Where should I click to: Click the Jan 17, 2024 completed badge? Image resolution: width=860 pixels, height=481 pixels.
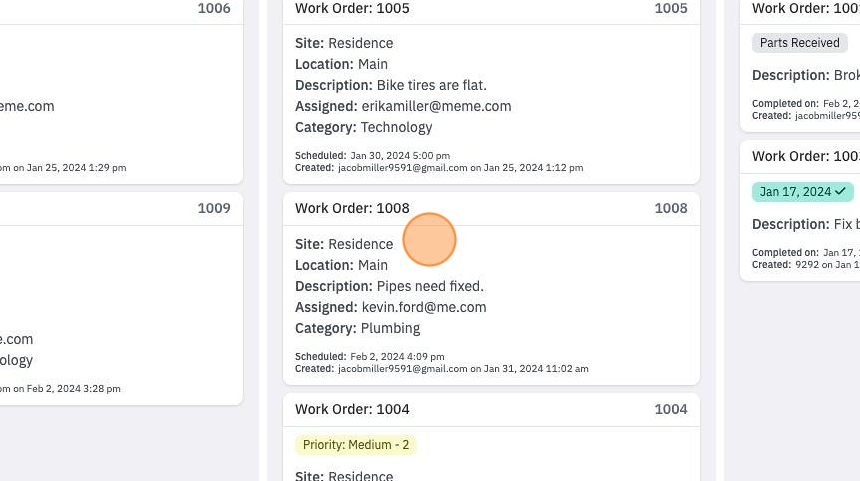(x=802, y=192)
